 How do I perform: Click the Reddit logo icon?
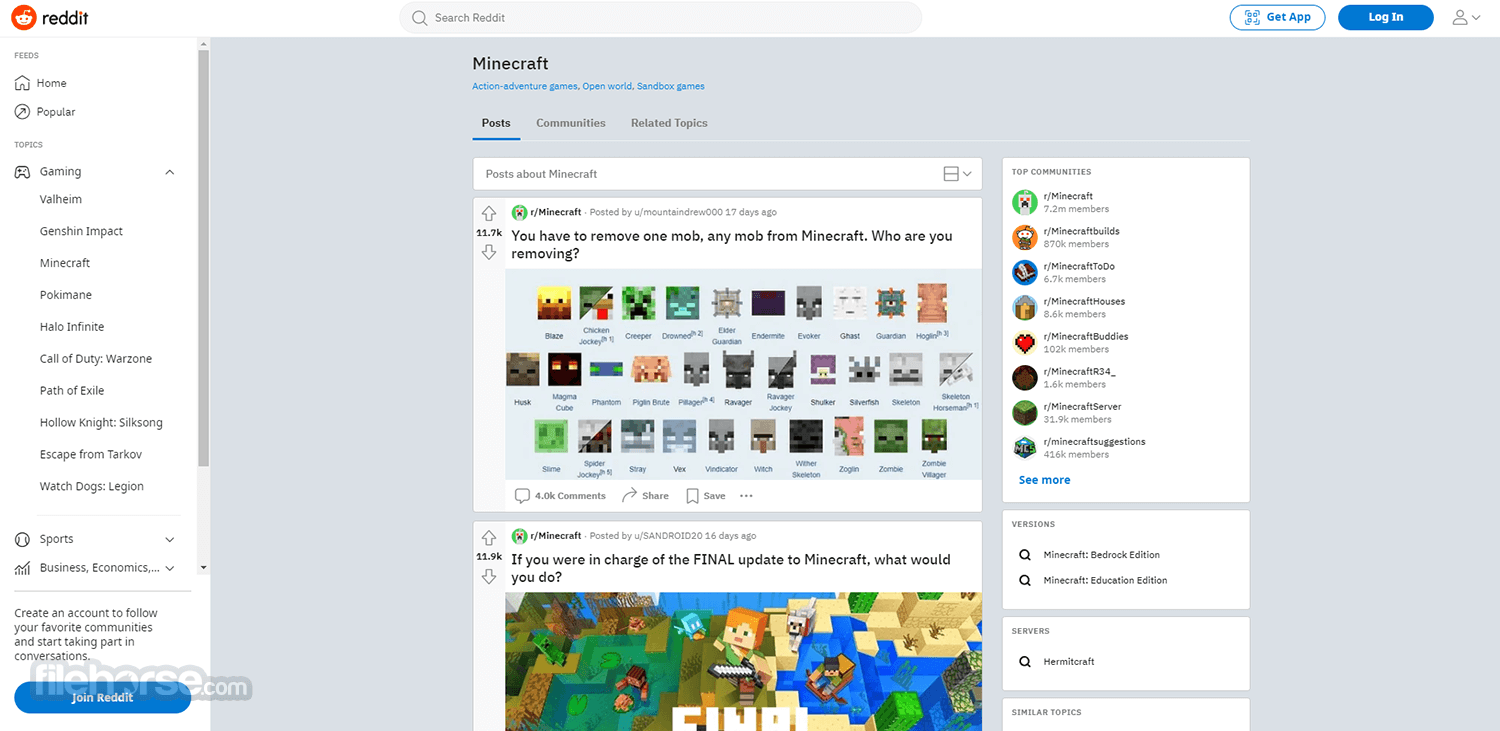[x=24, y=17]
